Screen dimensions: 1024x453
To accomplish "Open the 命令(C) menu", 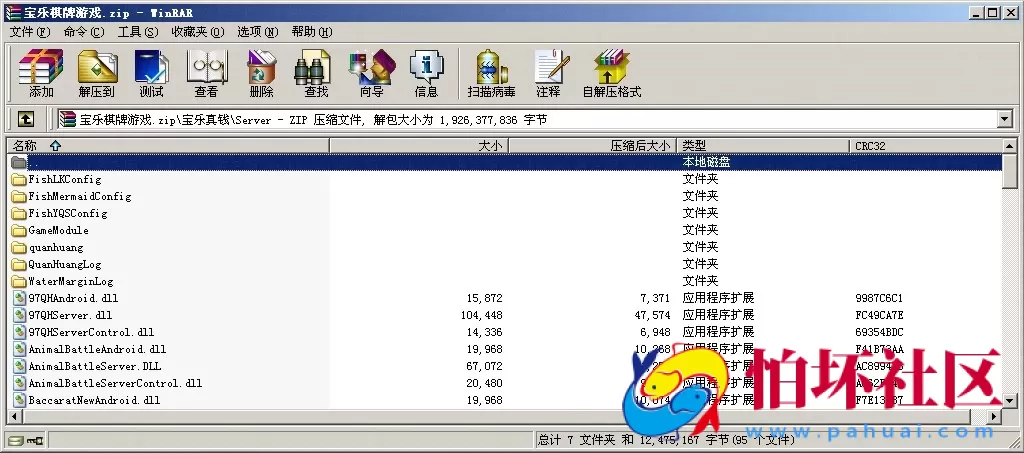I will pyautogui.click(x=84, y=32).
